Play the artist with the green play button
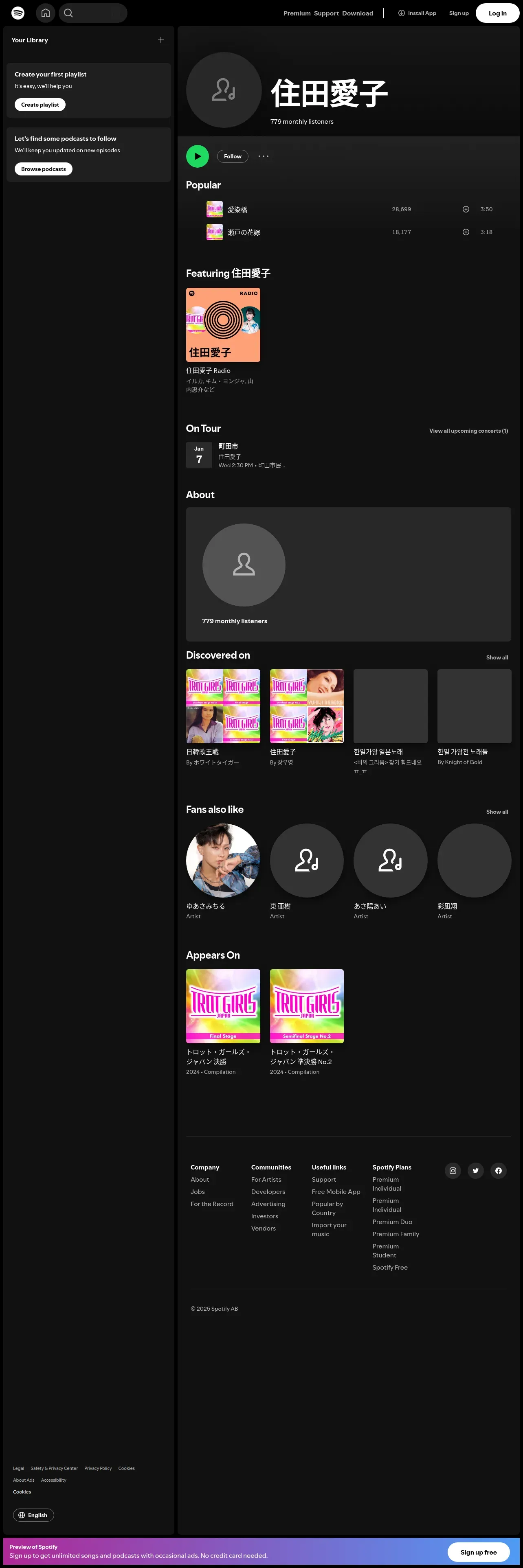 click(197, 156)
